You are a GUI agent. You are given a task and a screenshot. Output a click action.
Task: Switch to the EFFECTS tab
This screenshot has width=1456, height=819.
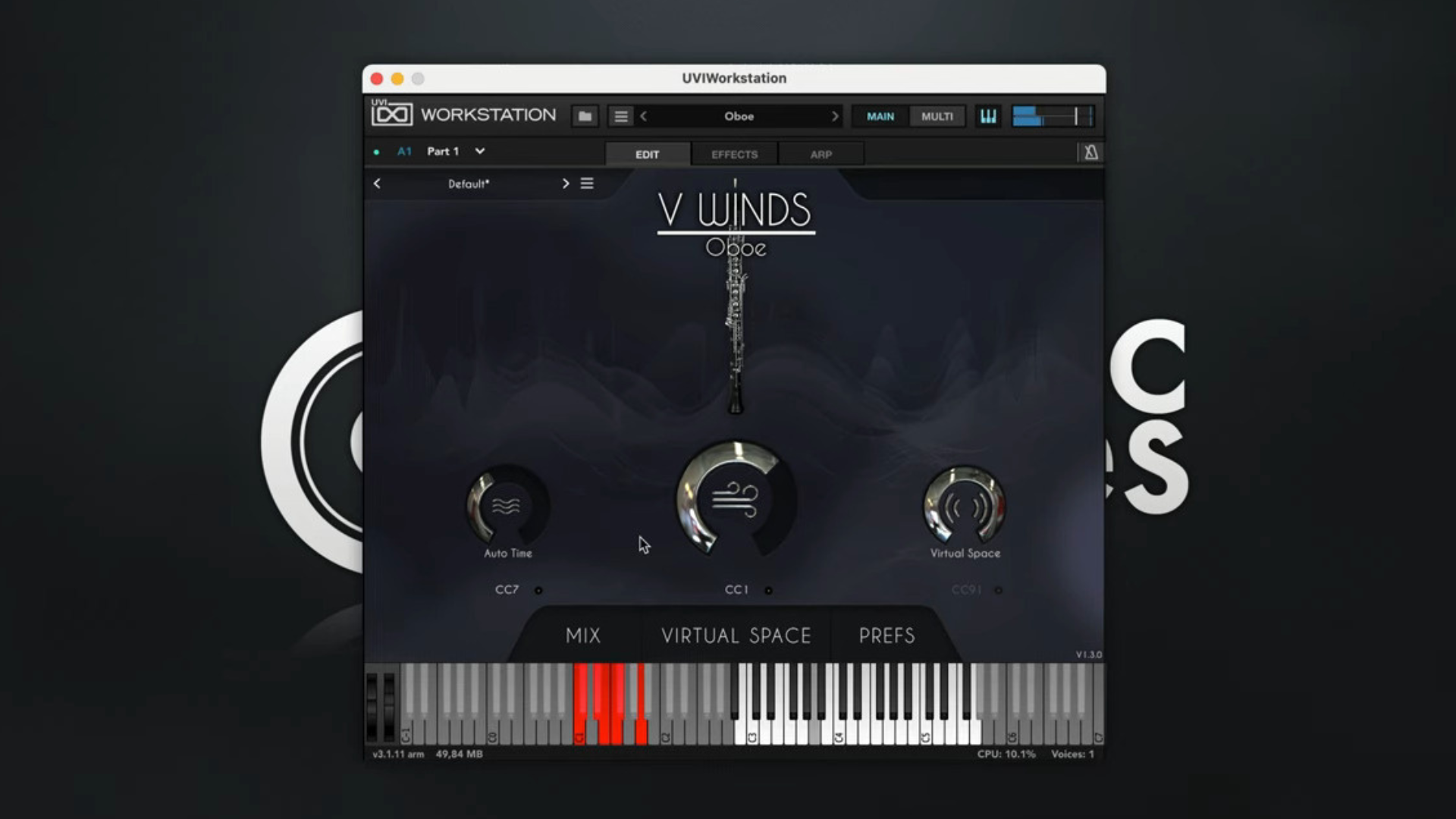click(733, 154)
